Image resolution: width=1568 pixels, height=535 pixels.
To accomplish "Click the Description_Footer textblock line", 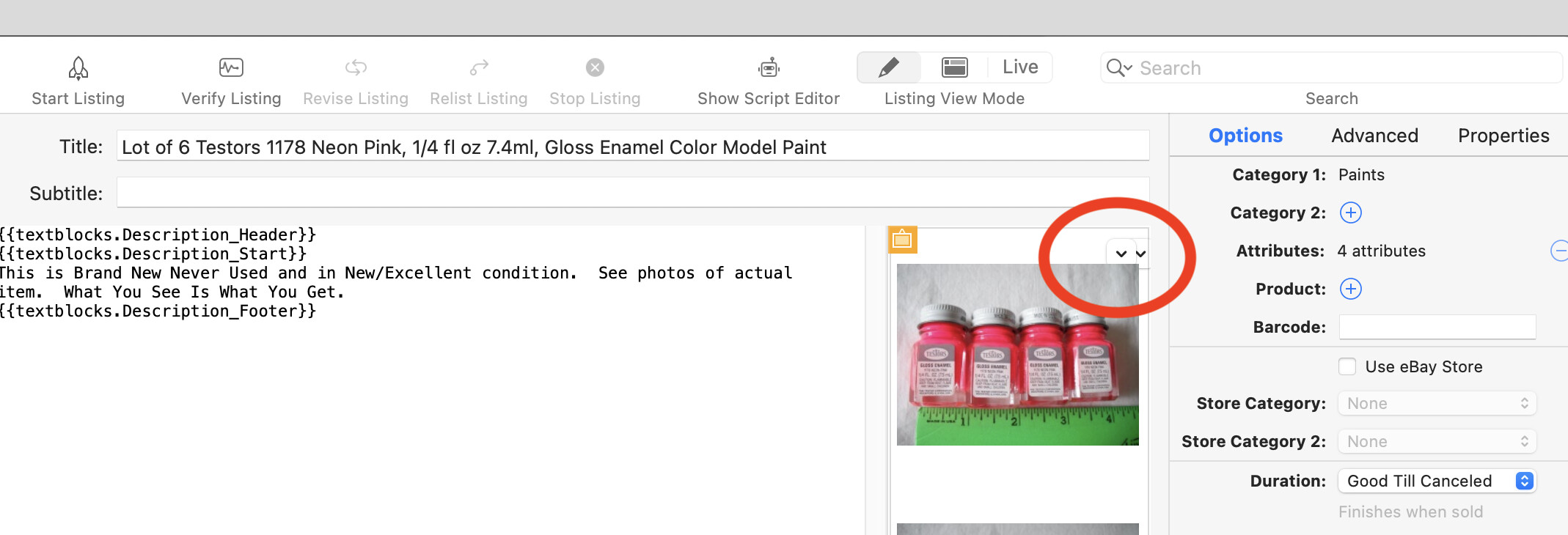I will click(x=158, y=311).
